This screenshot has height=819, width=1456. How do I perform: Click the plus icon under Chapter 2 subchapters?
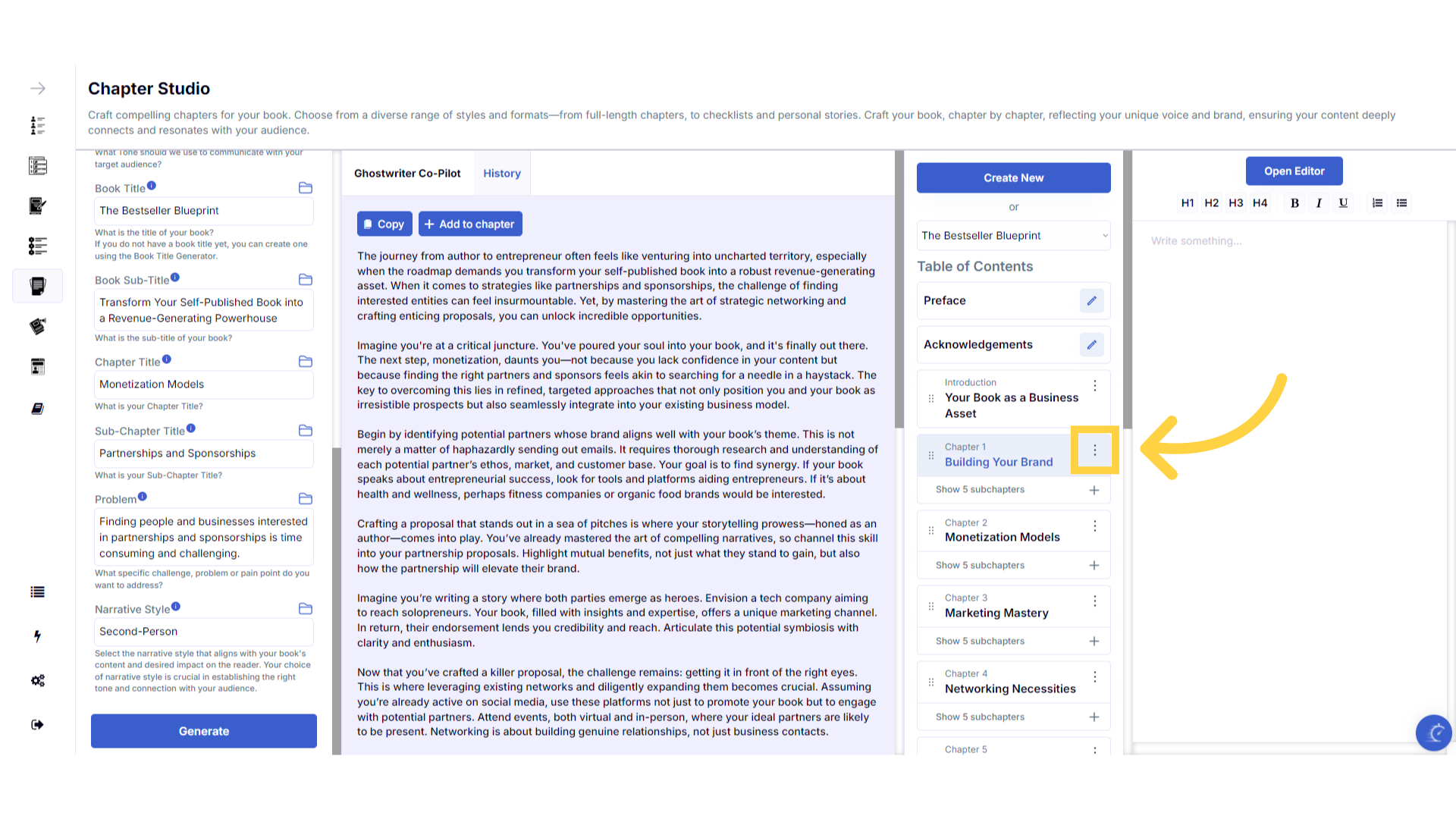click(1094, 566)
